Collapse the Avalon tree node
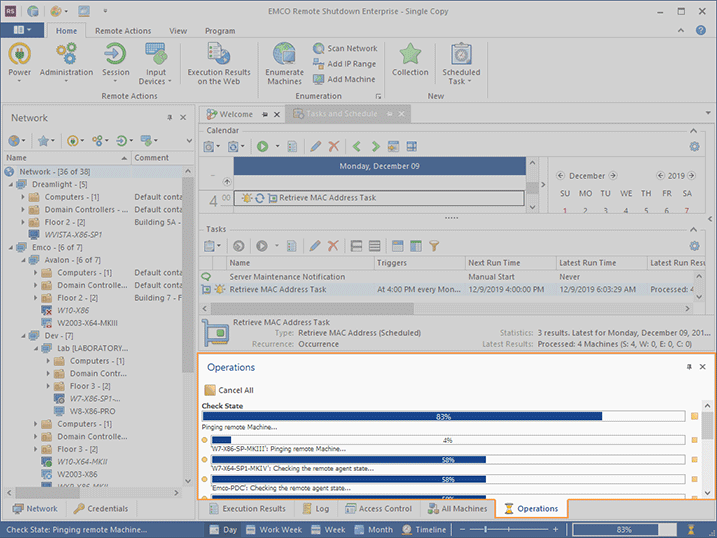The width and height of the screenshot is (717, 538). tap(23, 260)
